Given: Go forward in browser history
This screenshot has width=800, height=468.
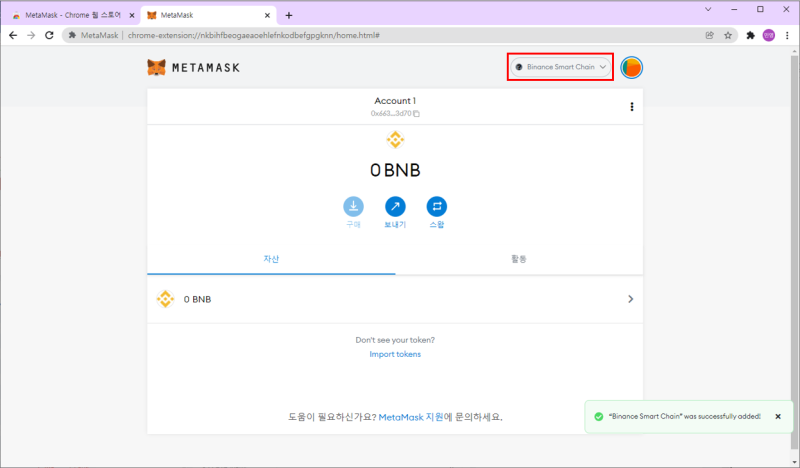Looking at the screenshot, I should pos(31,35).
